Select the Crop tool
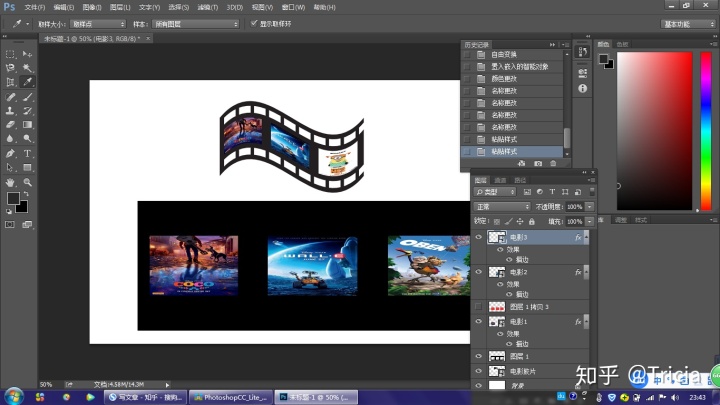 point(10,82)
